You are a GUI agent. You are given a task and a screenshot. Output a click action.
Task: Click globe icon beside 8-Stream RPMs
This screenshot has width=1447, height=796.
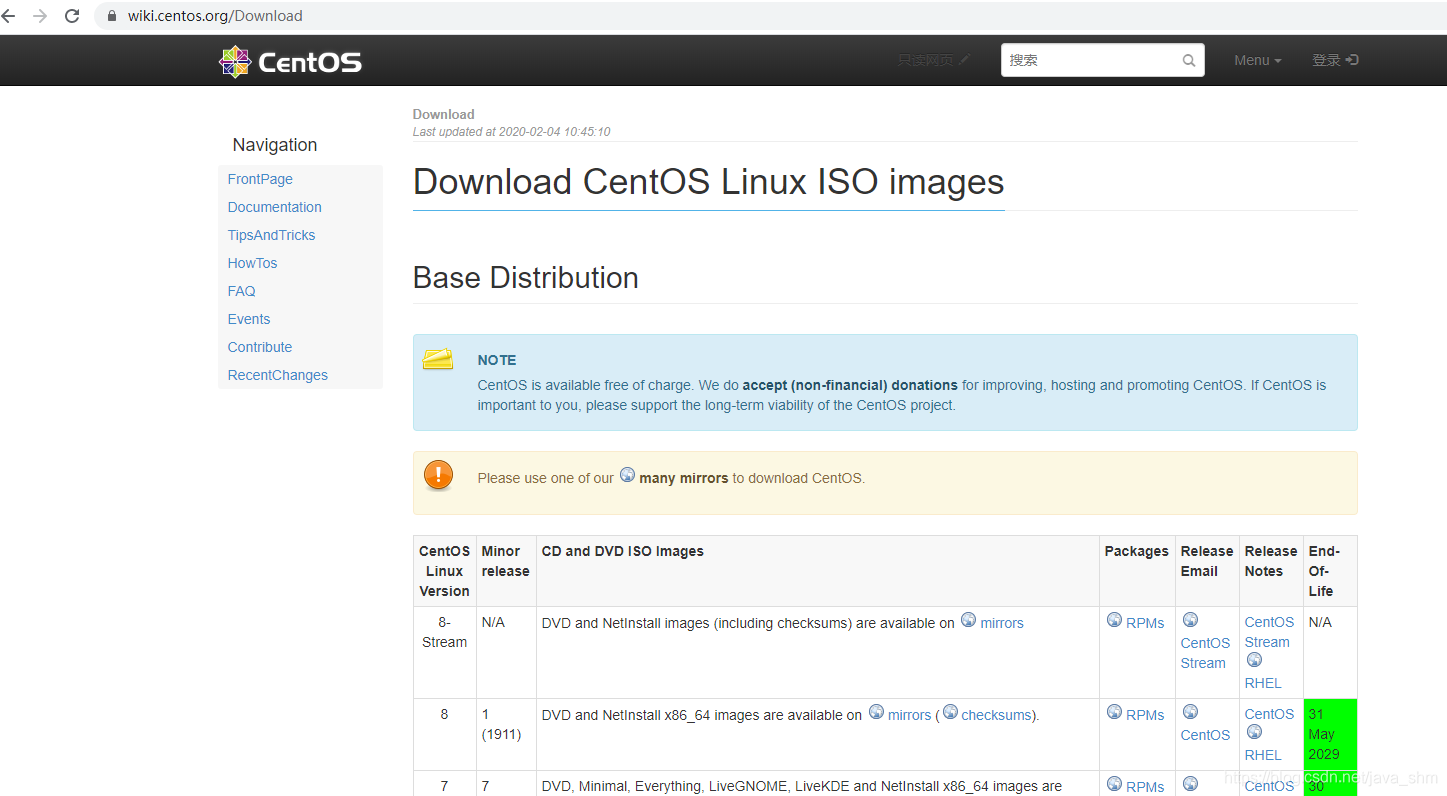(x=1114, y=620)
